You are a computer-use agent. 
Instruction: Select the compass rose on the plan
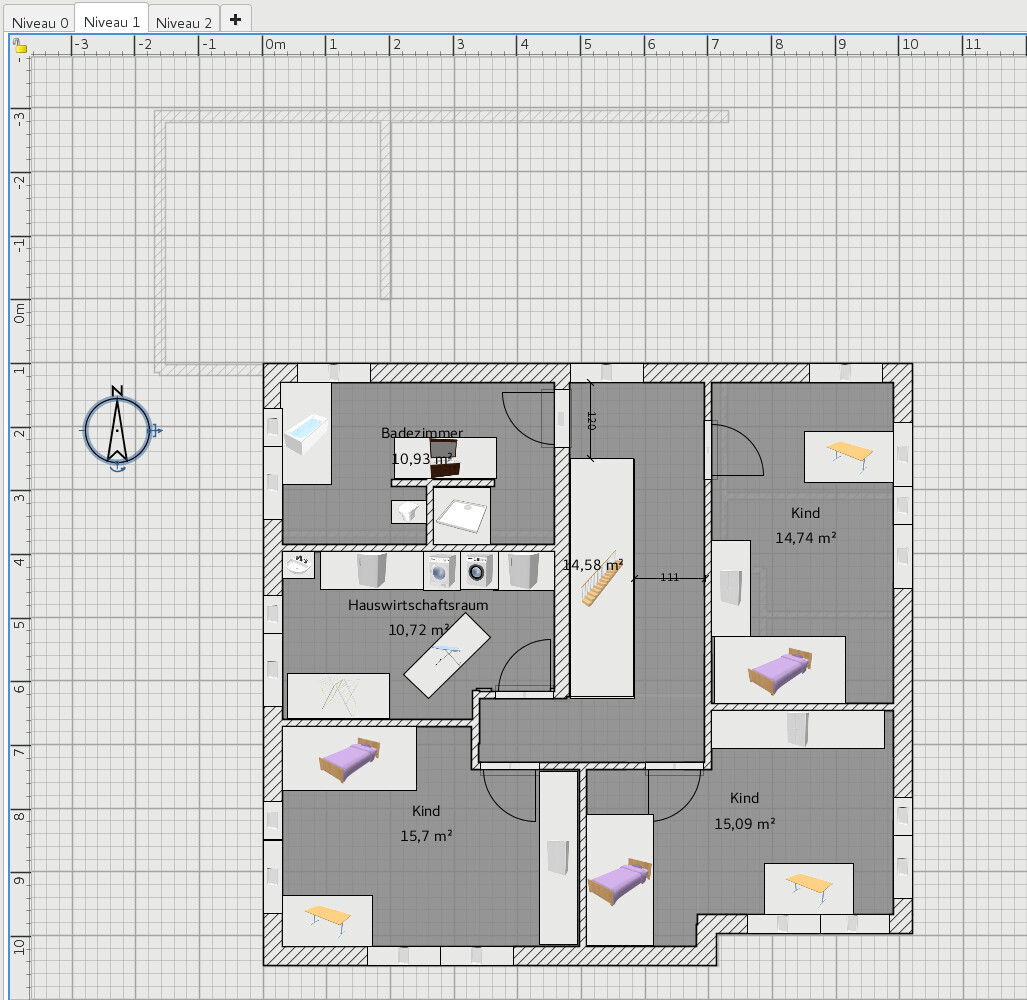tap(117, 430)
